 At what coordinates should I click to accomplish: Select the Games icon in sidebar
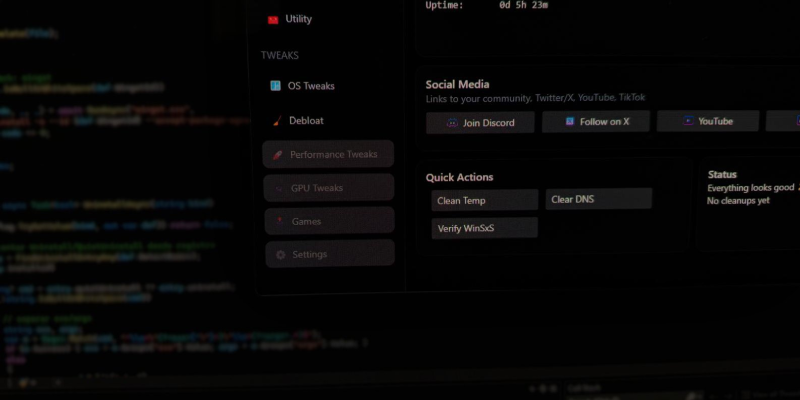pyautogui.click(x=280, y=221)
